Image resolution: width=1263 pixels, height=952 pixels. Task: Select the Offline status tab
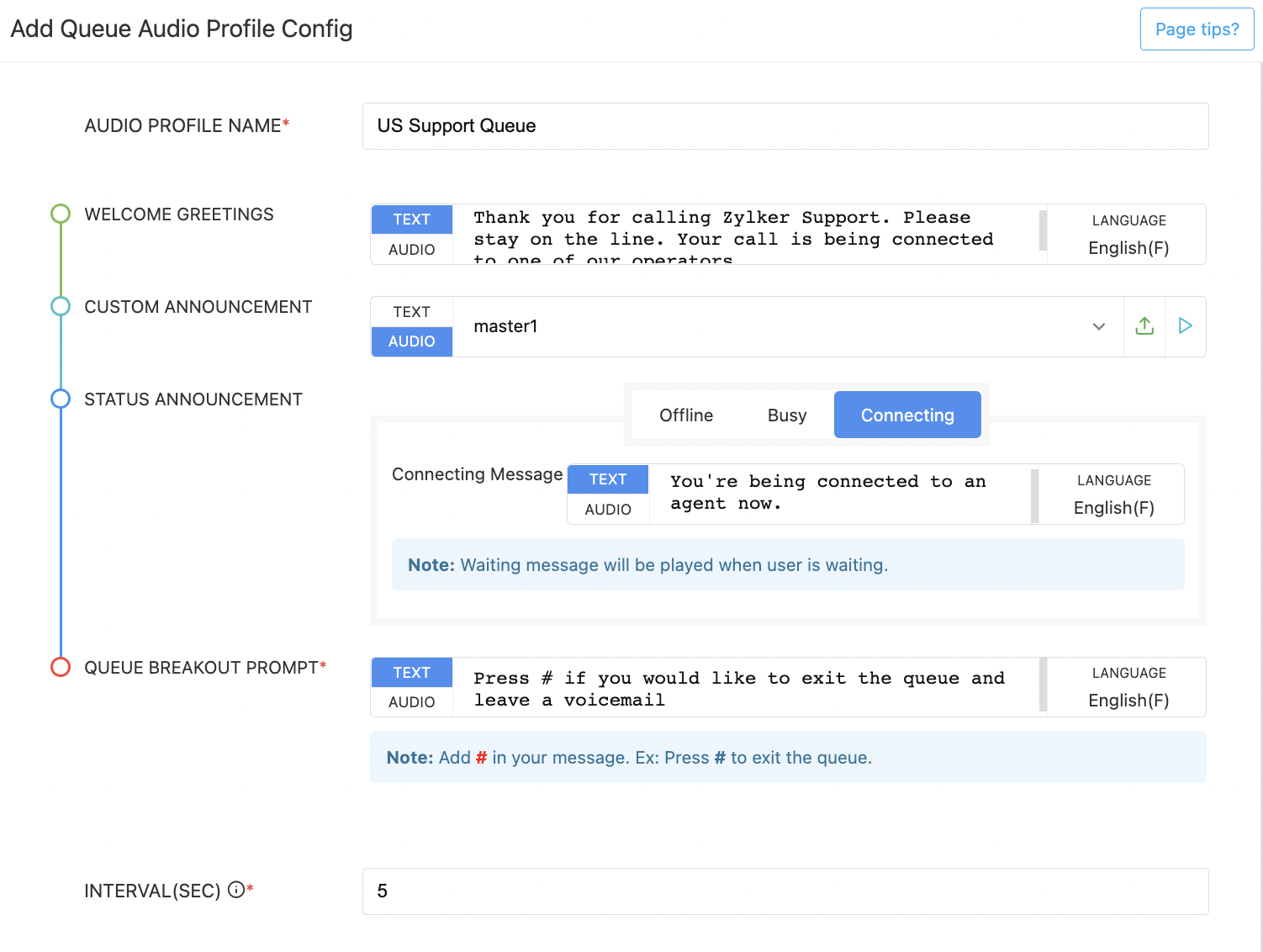(x=686, y=415)
